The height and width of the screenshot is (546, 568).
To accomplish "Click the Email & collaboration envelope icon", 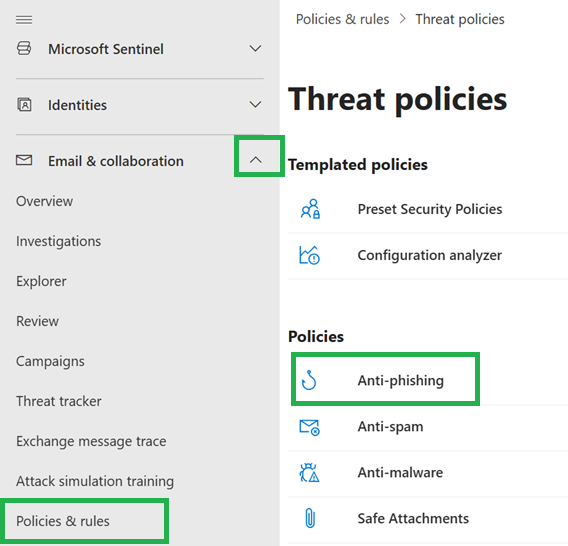I will (x=24, y=160).
